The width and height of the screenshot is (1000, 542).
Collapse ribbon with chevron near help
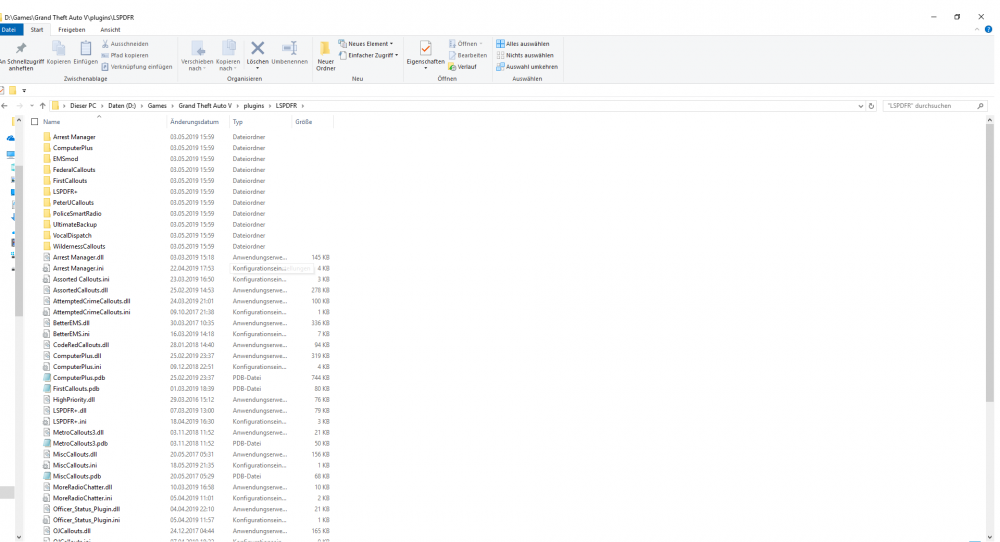pos(976,29)
